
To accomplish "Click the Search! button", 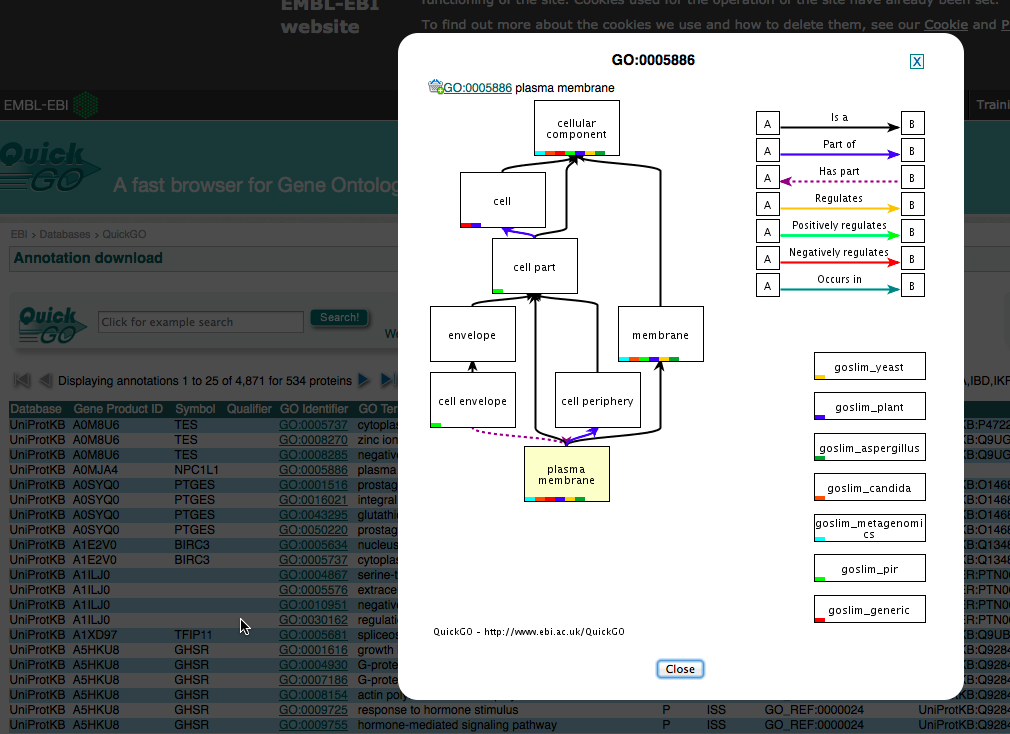I will click(339, 317).
